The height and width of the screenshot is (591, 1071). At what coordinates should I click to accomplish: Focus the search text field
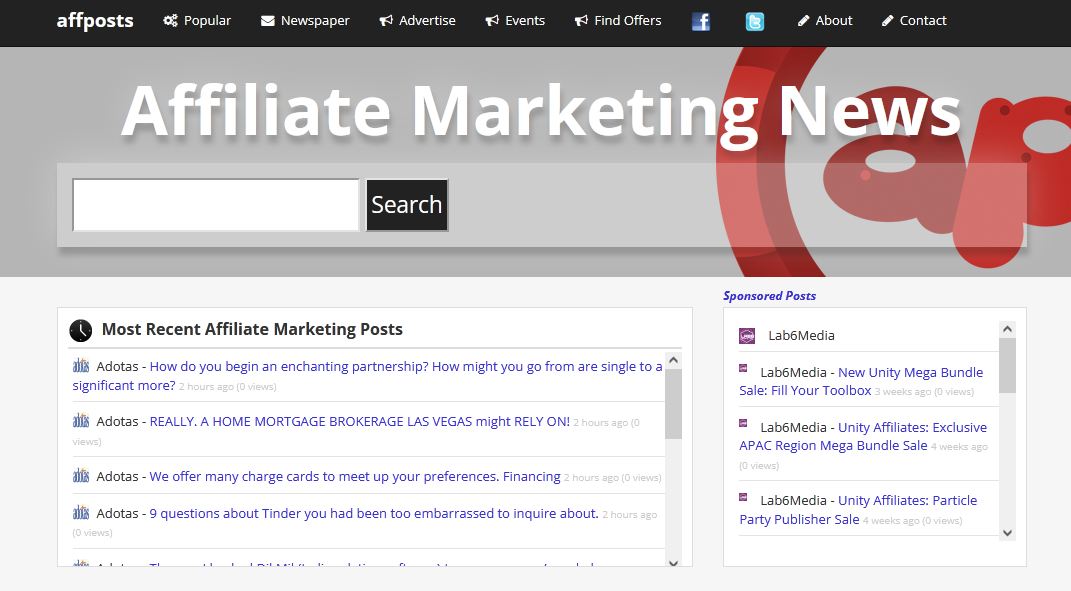216,205
